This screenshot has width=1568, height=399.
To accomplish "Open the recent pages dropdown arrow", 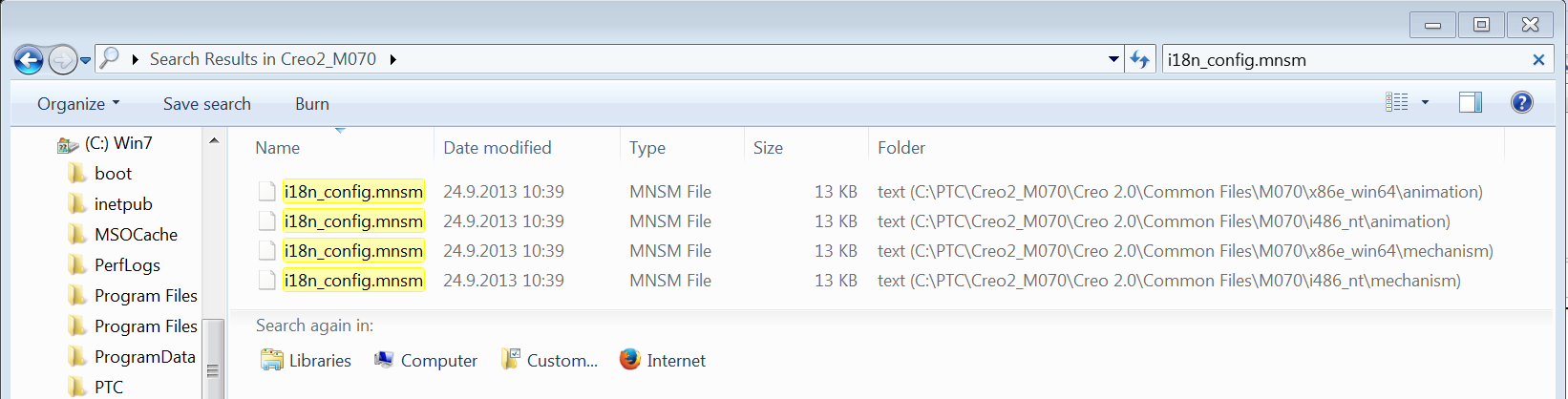I will pyautogui.click(x=85, y=60).
